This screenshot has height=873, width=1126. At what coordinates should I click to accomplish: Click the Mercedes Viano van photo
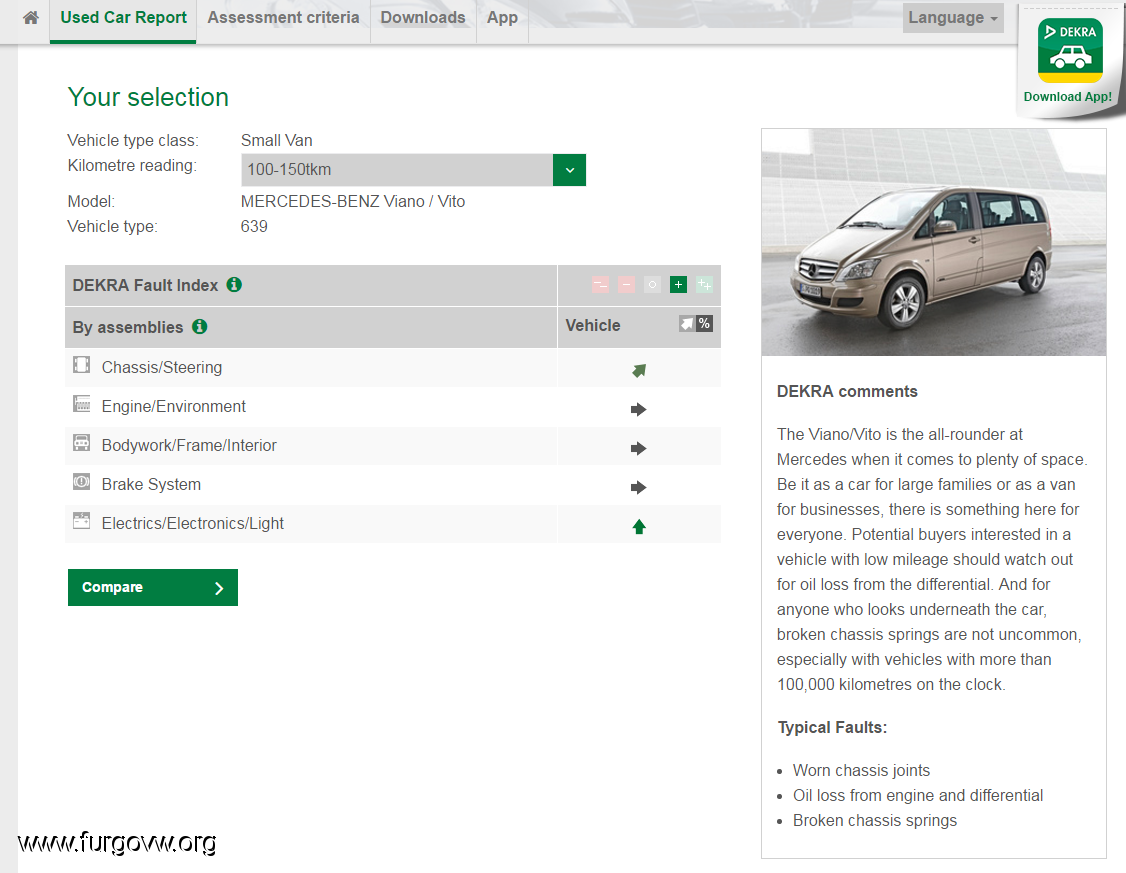pos(934,243)
